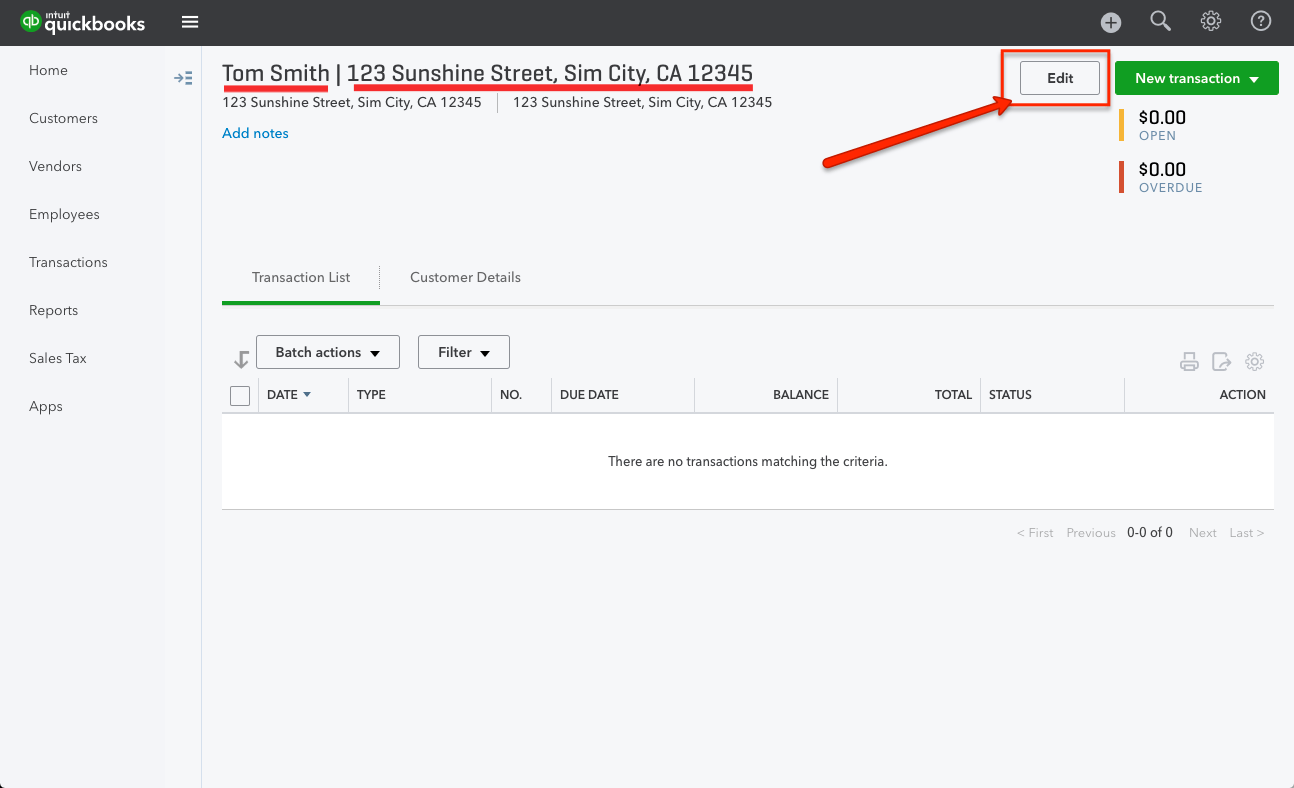Open the table column settings gear

click(x=1255, y=361)
